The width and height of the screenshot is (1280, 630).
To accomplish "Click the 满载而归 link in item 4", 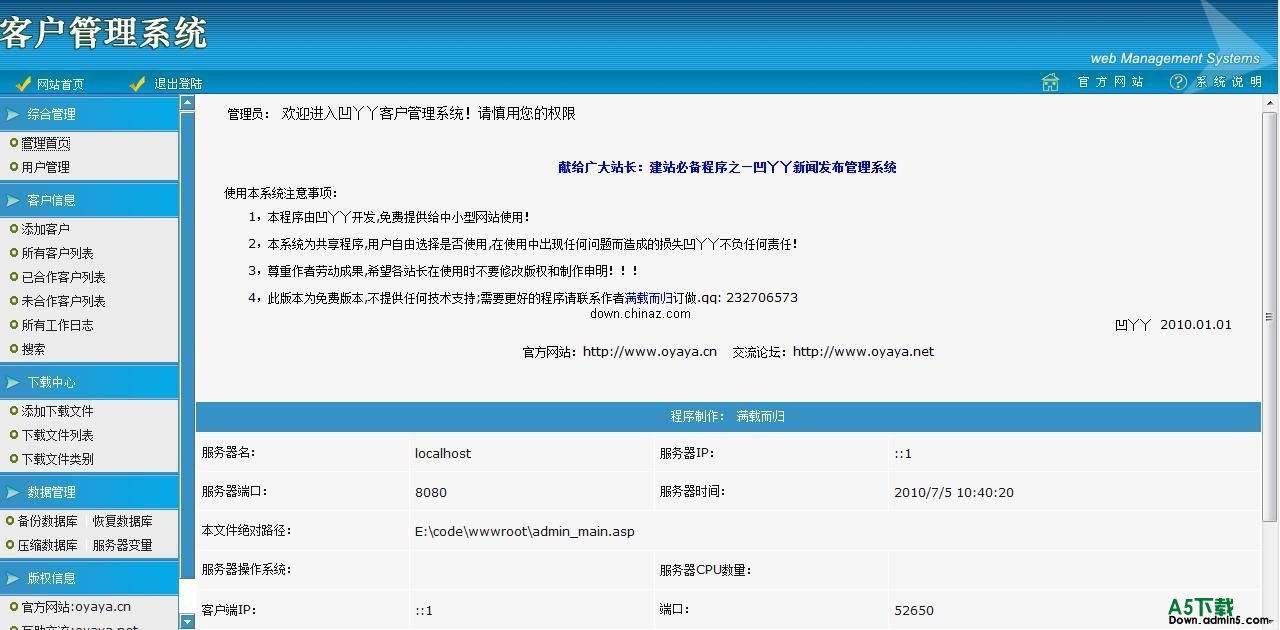I will click(x=649, y=298).
